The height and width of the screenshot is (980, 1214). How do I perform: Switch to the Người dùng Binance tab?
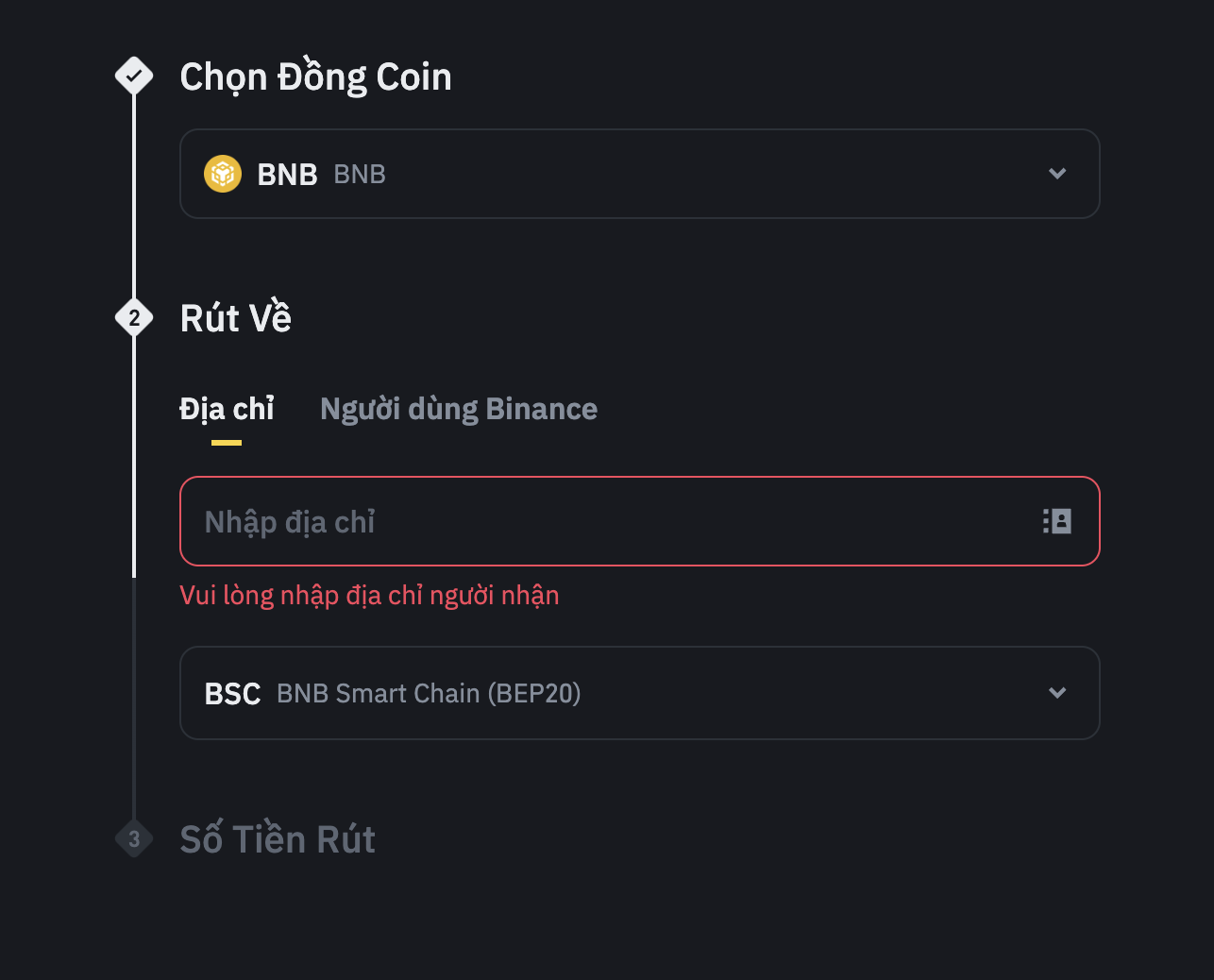pos(459,408)
